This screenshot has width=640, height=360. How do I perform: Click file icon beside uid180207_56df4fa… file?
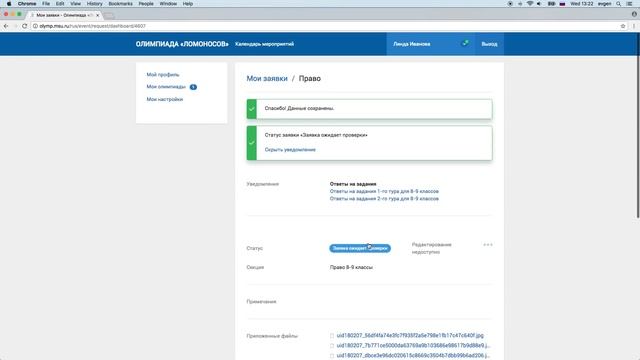(x=332, y=336)
